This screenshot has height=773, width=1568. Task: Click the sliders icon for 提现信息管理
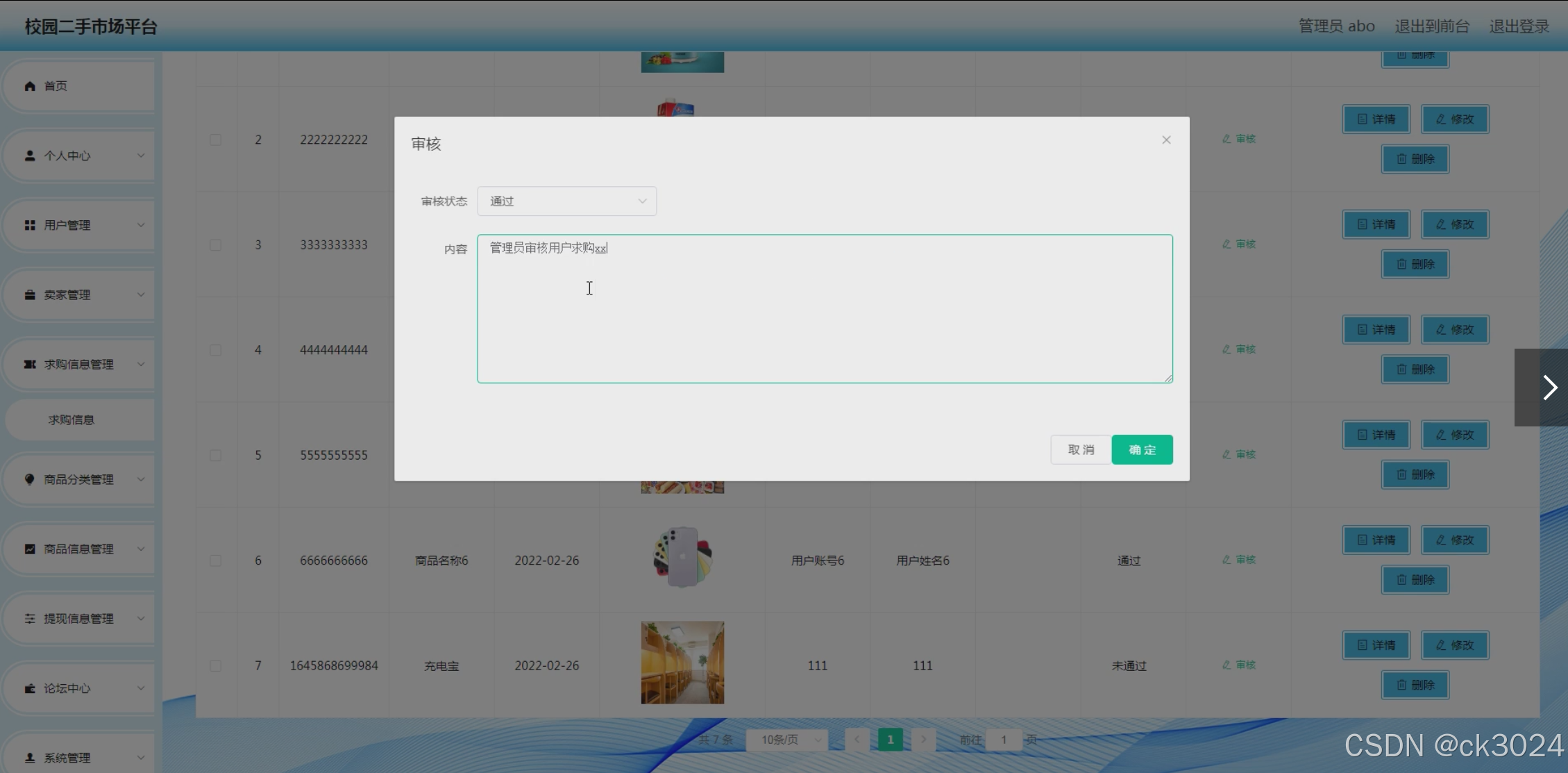(30, 618)
